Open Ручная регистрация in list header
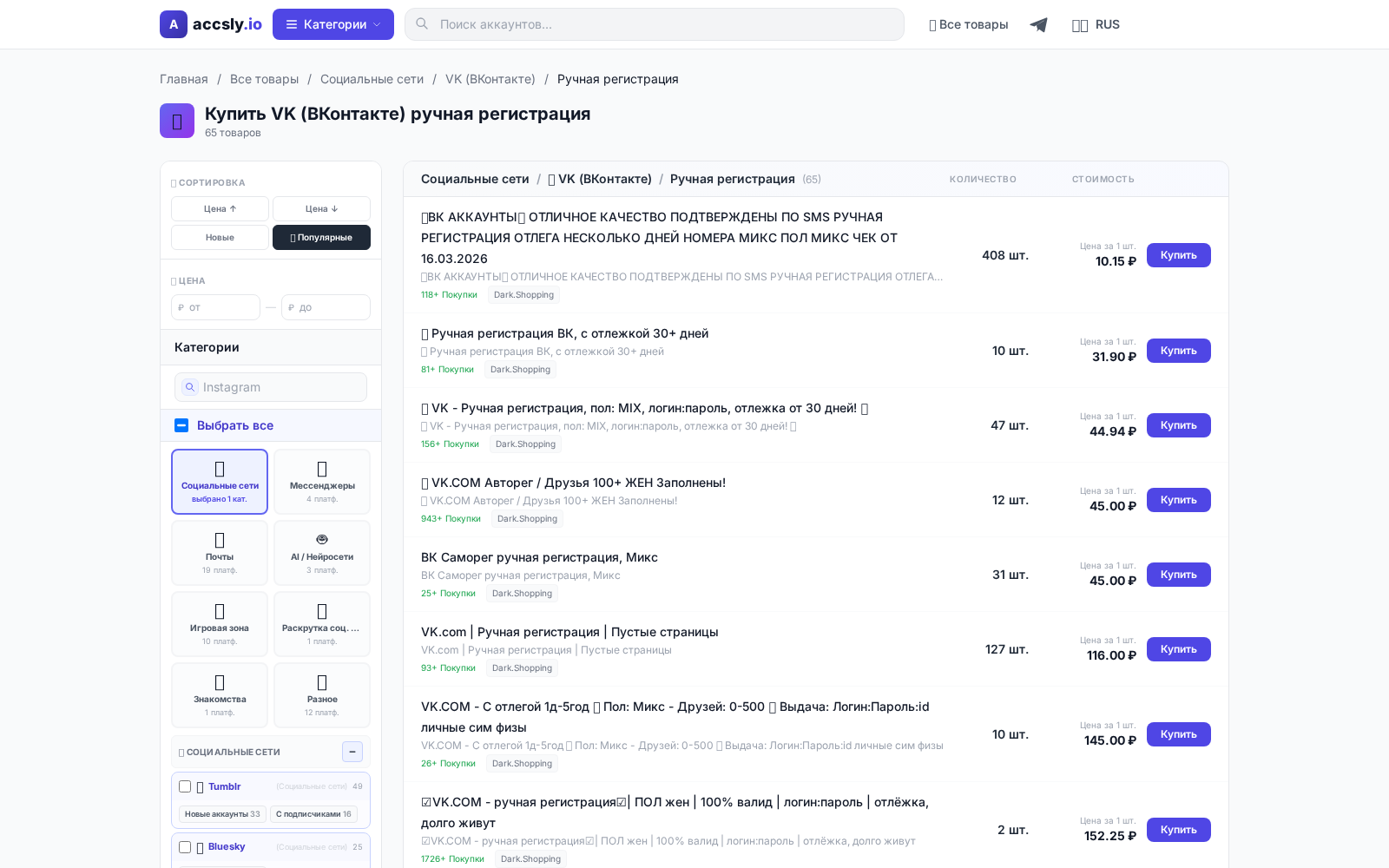The image size is (1389, 868). coord(732,179)
